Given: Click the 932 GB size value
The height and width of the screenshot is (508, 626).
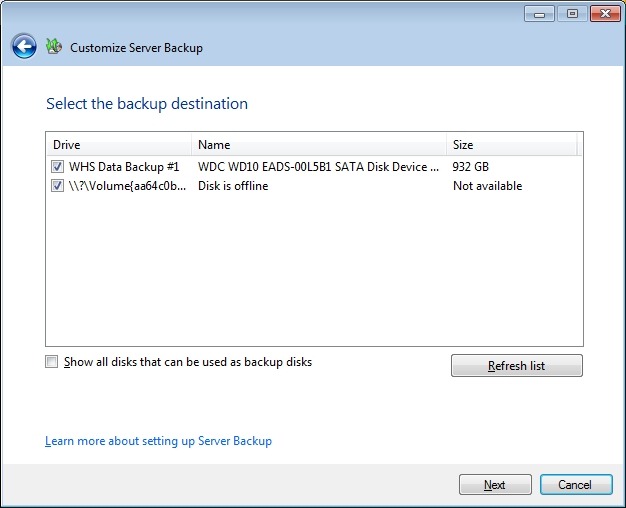Looking at the screenshot, I should [471, 167].
